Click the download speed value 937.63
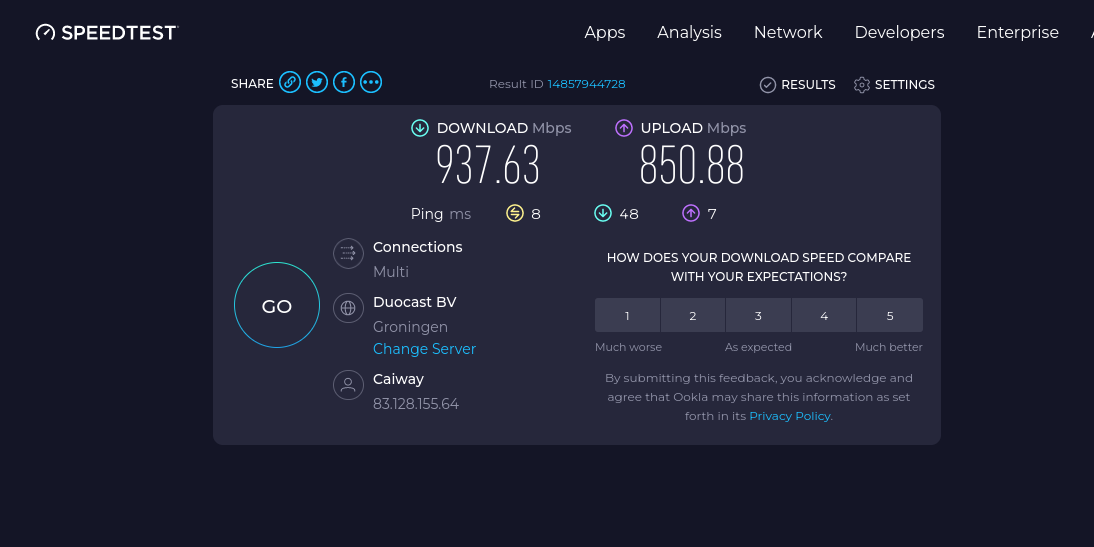The image size is (1094, 547). click(488, 165)
